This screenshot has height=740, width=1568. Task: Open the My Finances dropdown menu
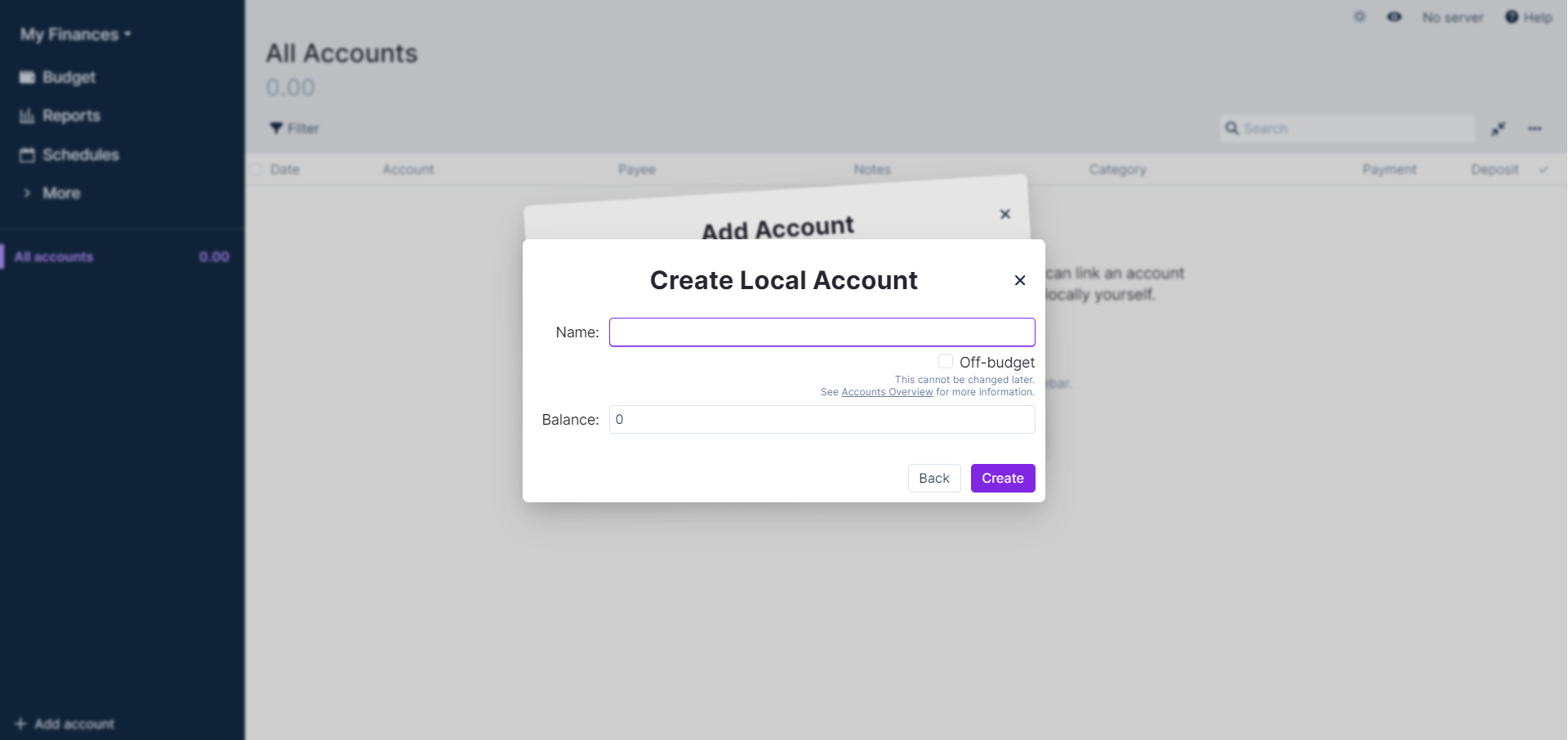click(75, 34)
